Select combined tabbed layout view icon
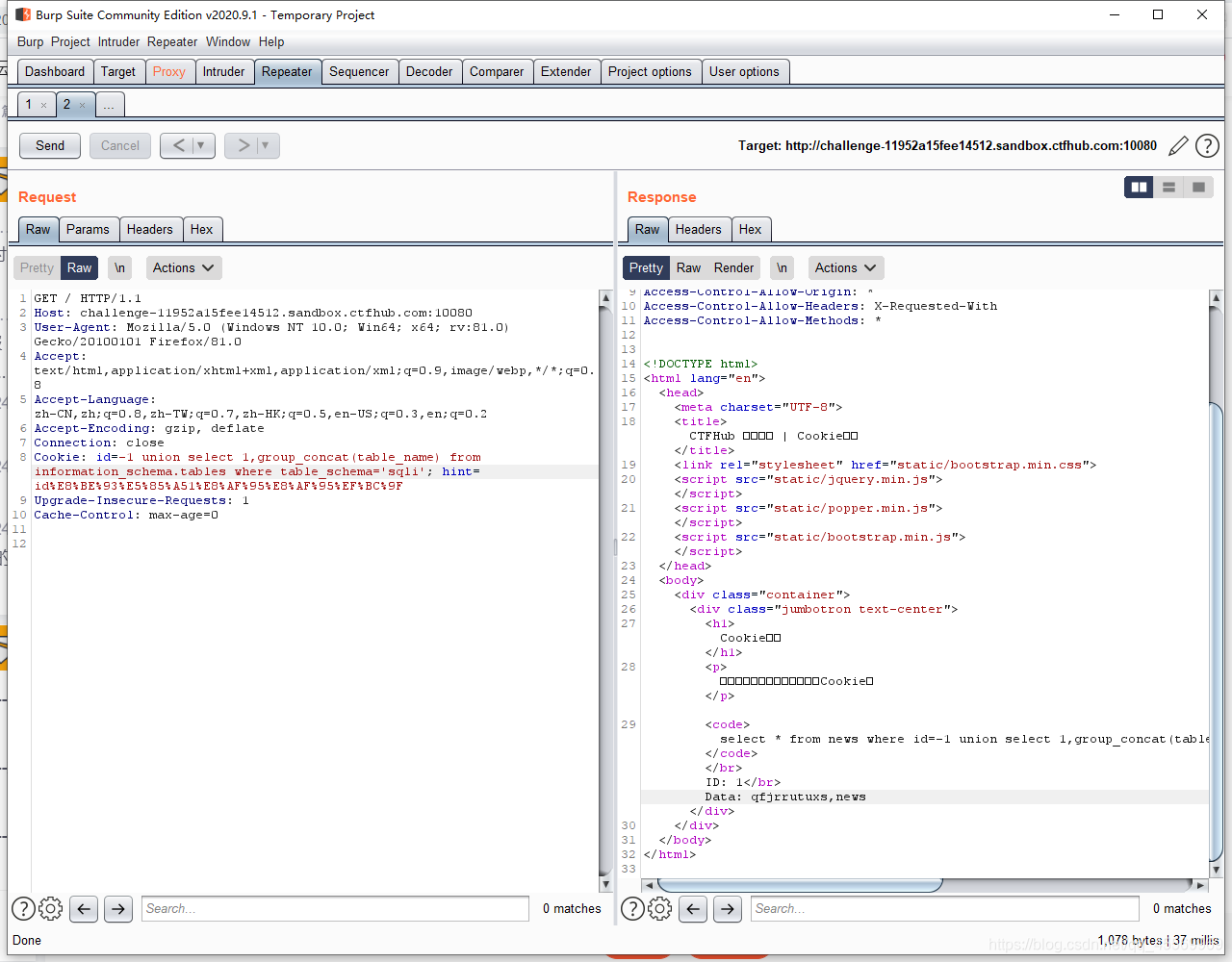 click(1198, 187)
